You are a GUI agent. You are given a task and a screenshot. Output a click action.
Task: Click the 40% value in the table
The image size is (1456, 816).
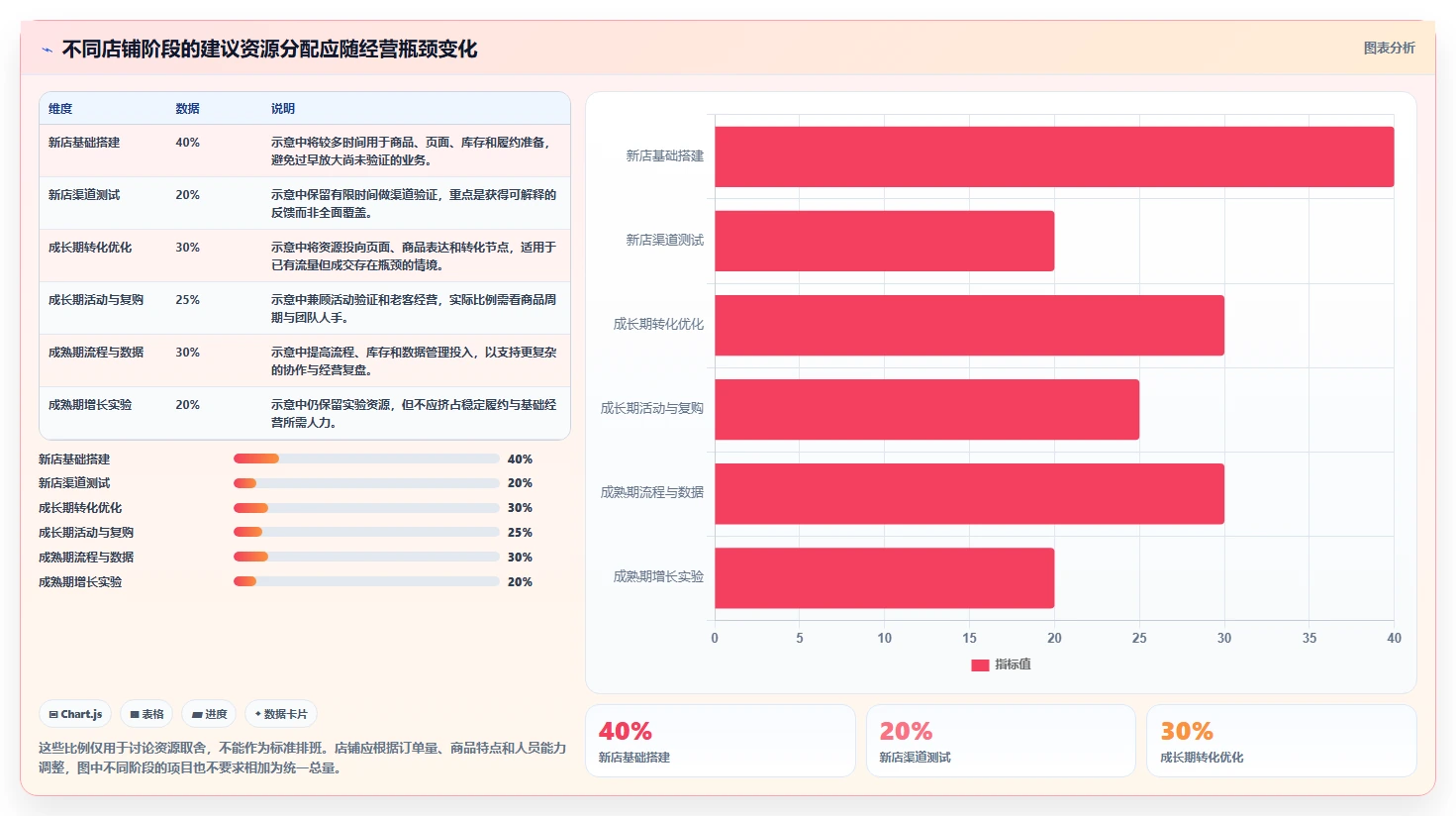187,143
